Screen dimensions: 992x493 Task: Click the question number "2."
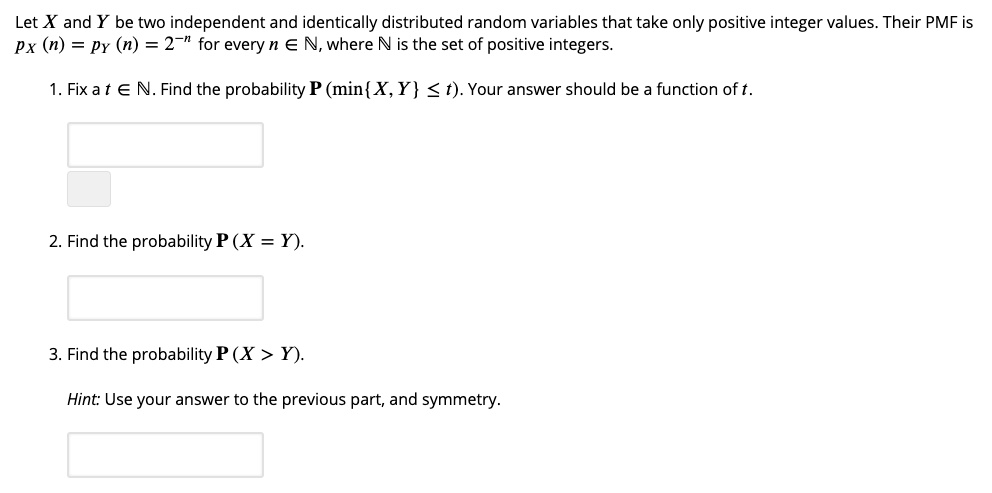click(56, 242)
